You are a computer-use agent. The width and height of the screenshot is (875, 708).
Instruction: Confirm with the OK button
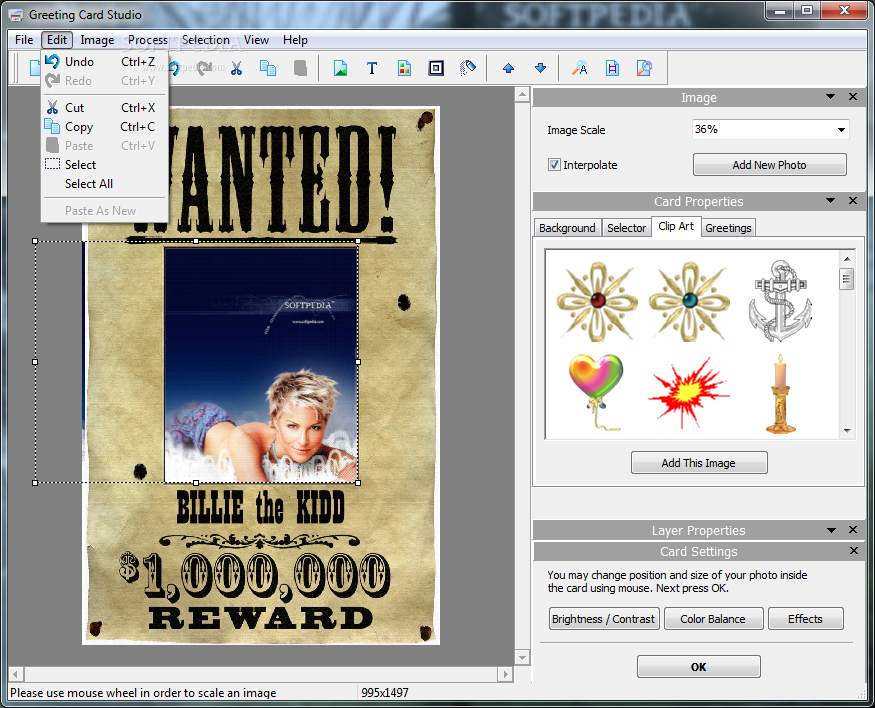pos(699,667)
